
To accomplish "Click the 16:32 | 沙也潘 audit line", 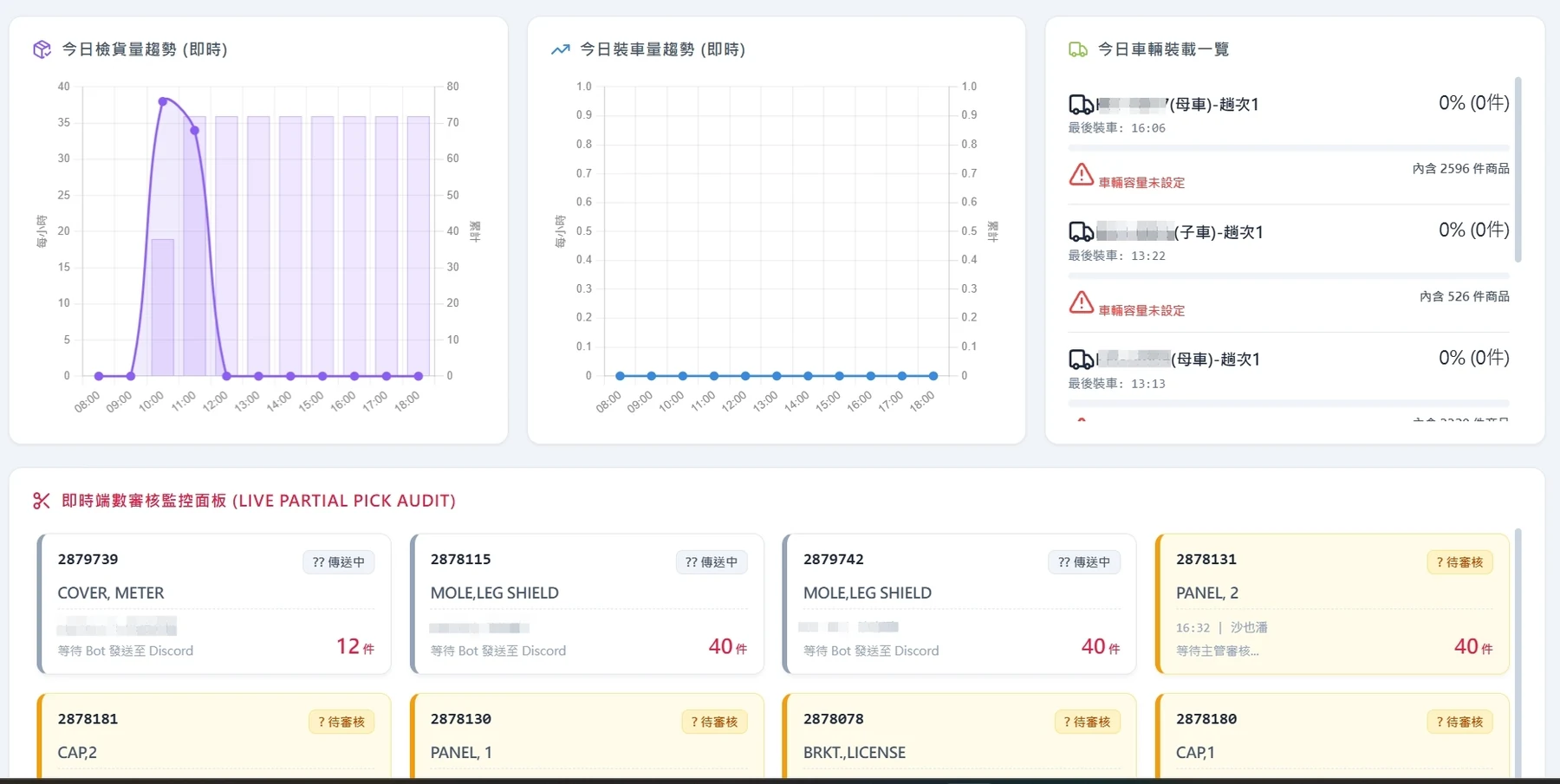I will click(1221, 627).
